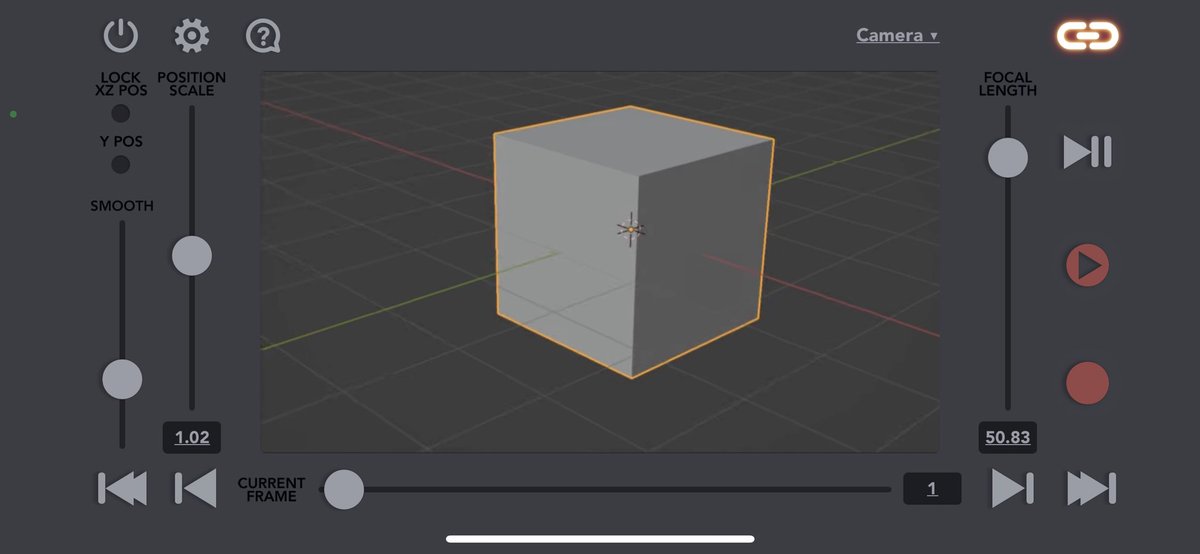Step forward one frame
This screenshot has width=1200, height=554.
(x=1012, y=488)
